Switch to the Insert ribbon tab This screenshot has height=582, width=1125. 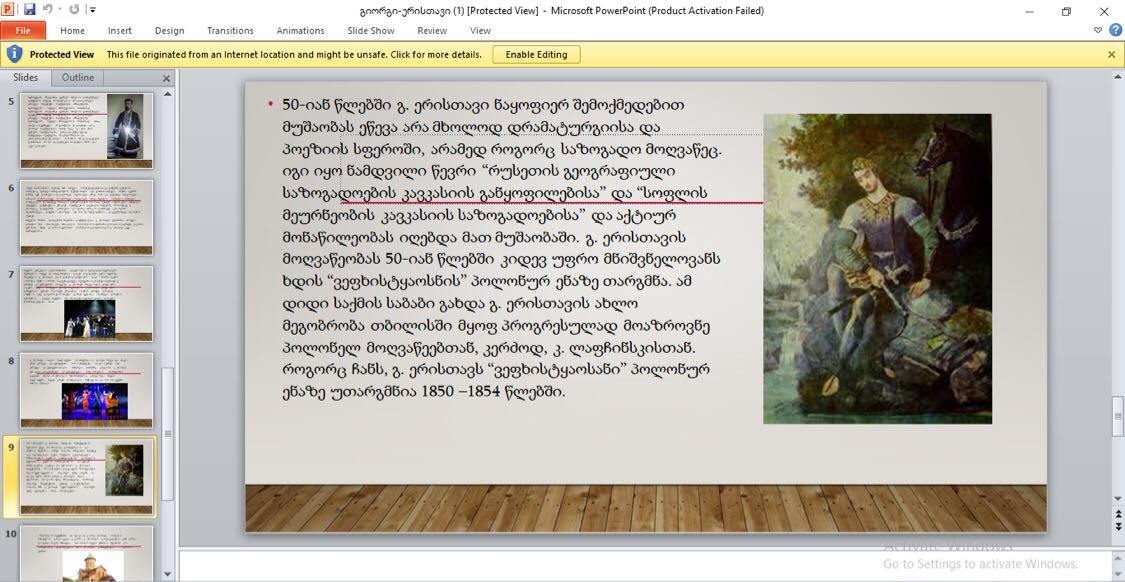(x=120, y=31)
